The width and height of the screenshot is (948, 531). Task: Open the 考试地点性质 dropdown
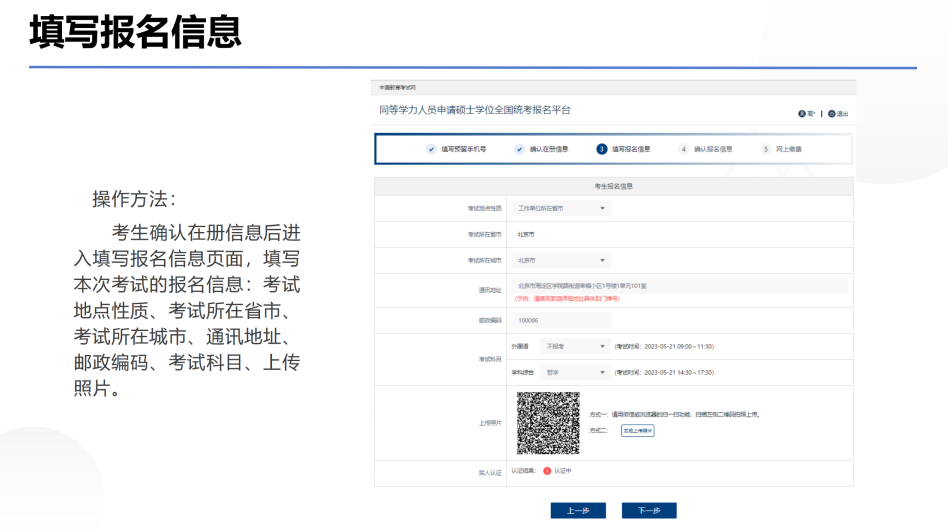[560, 208]
